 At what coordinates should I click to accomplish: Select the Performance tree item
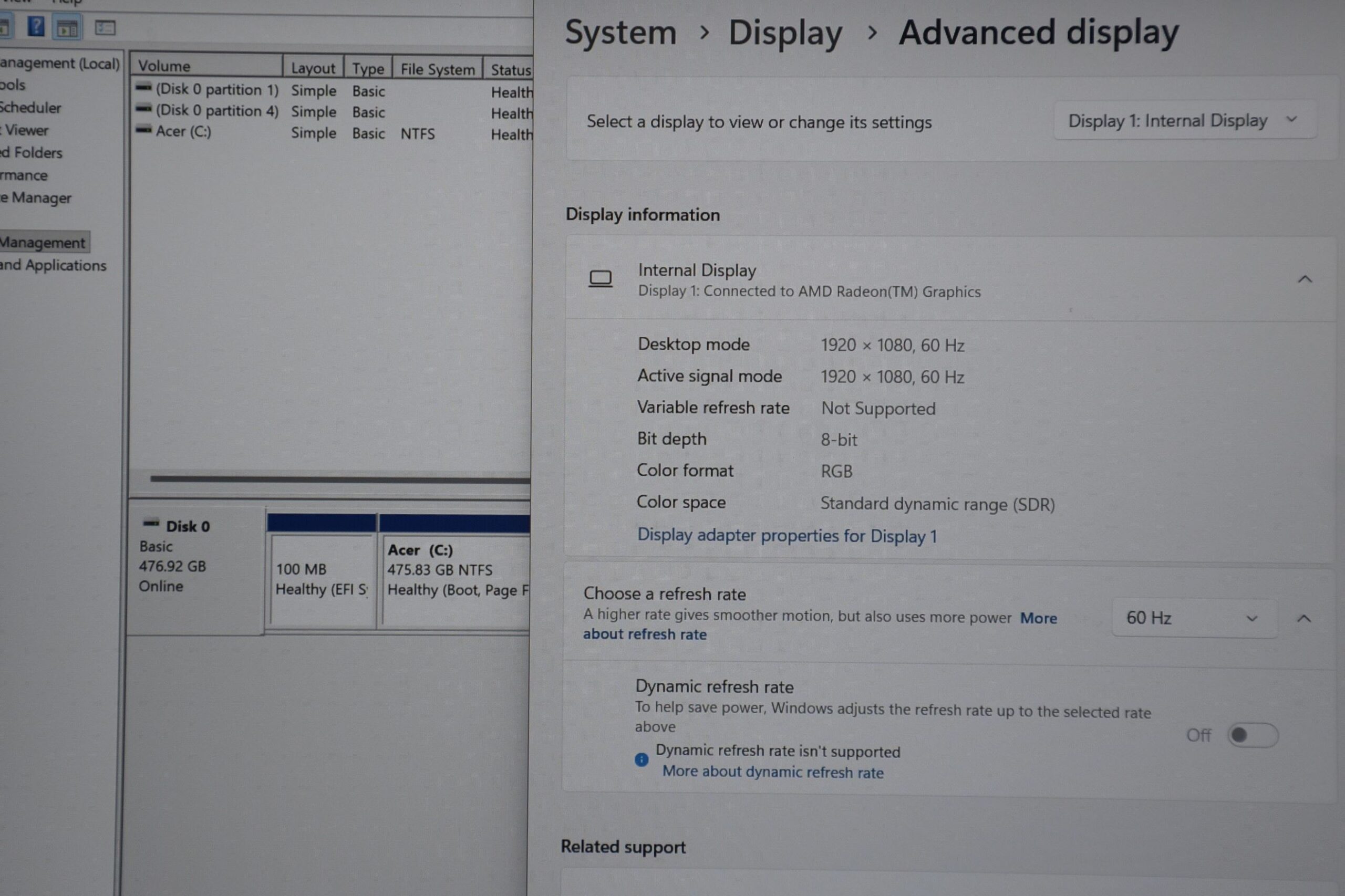pyautogui.click(x=24, y=175)
